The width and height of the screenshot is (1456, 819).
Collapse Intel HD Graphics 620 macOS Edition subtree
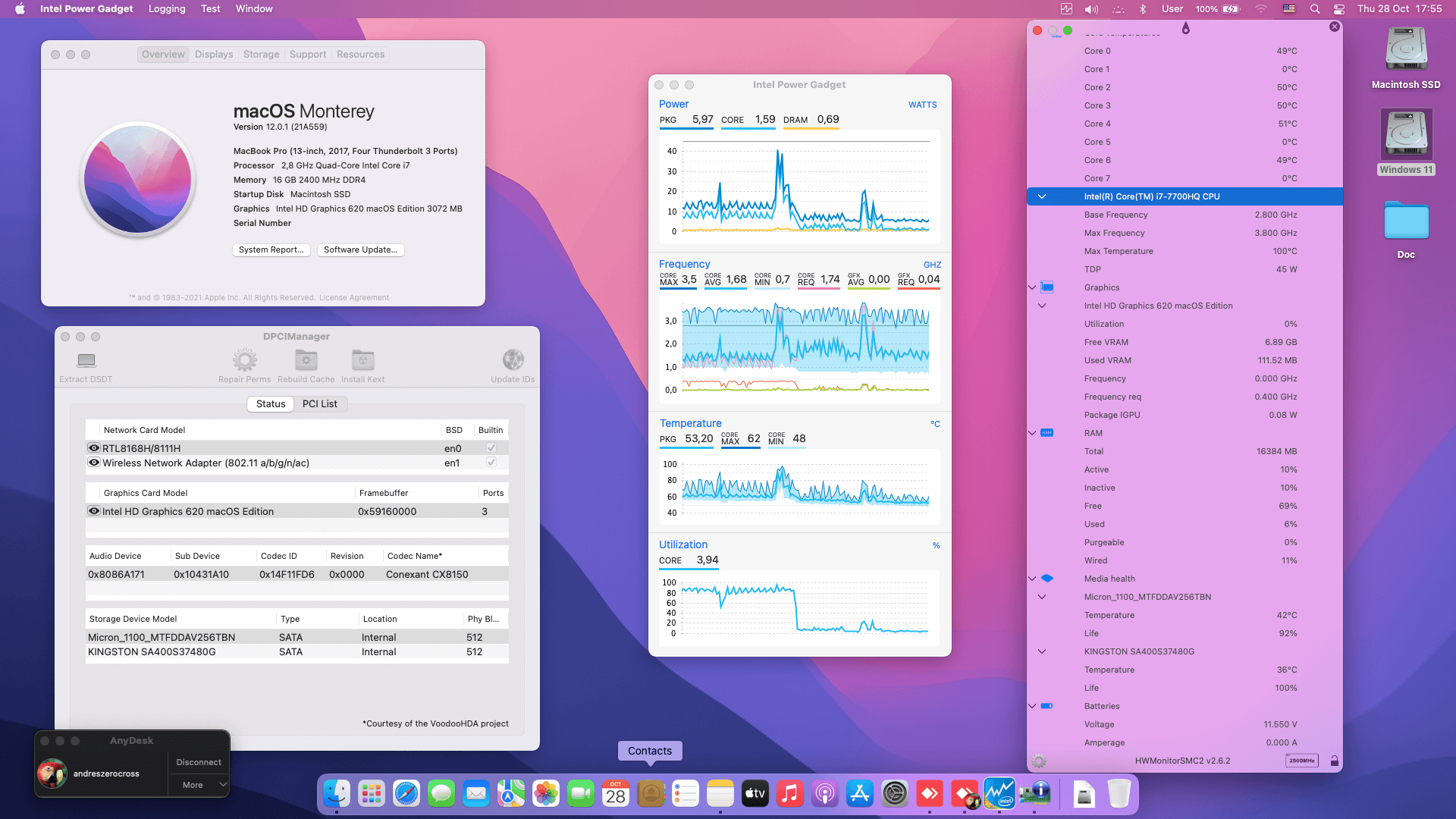1042,306
